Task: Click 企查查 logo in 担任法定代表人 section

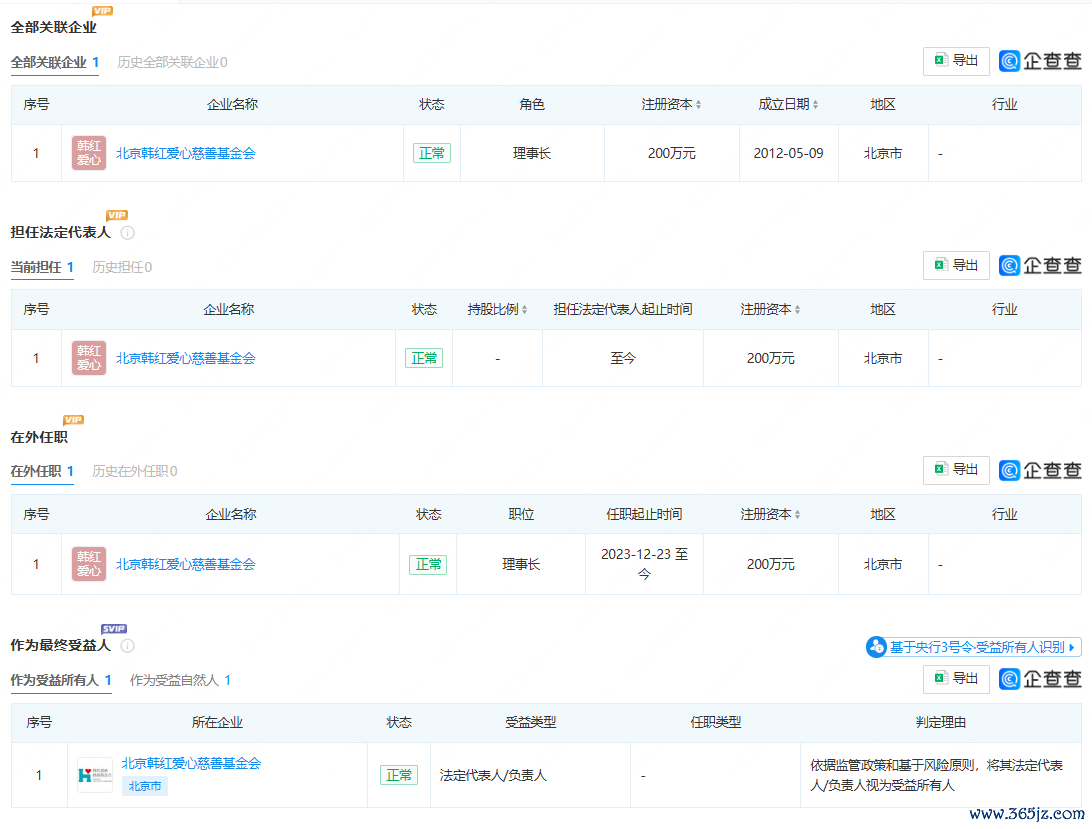Action: pyautogui.click(x=1040, y=265)
